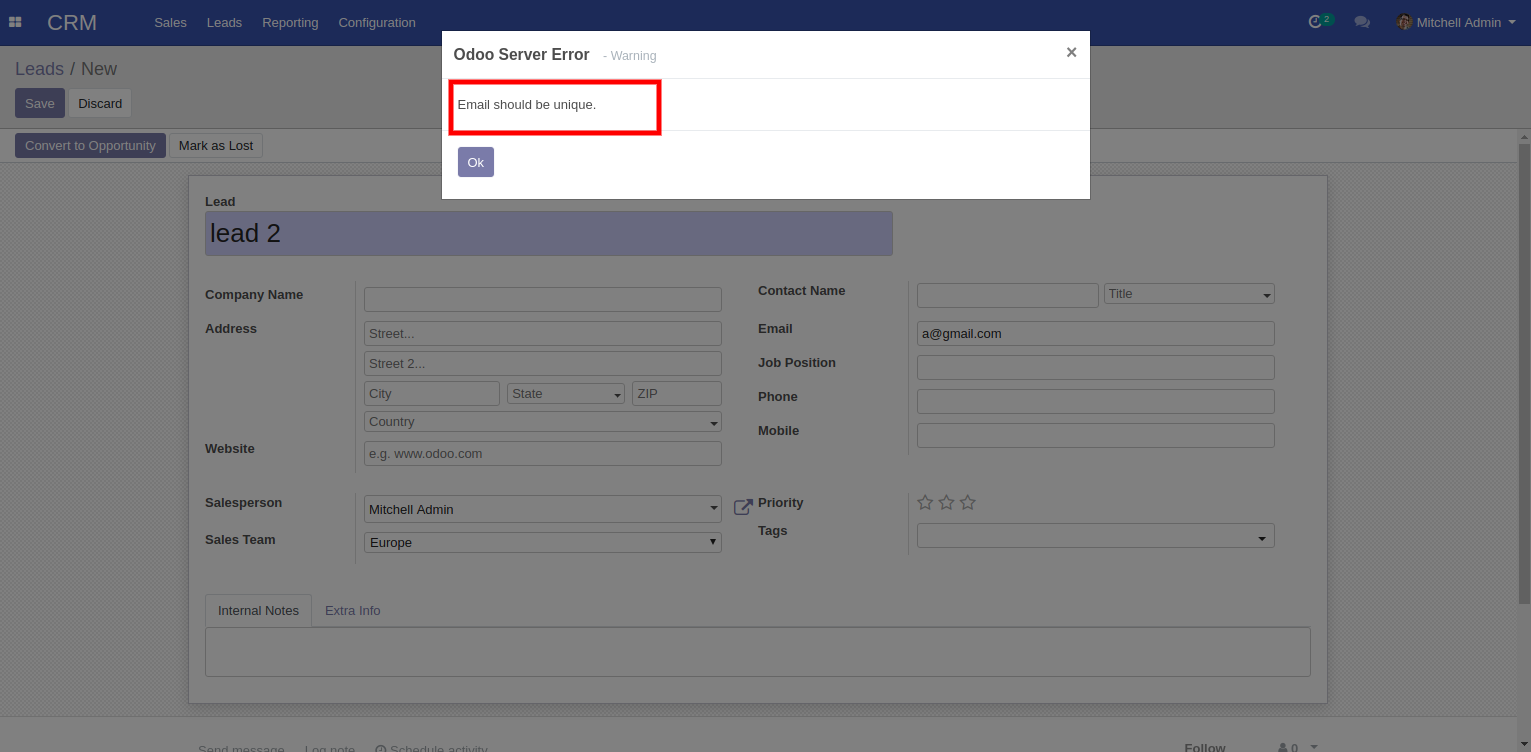Click the City input field
The width and height of the screenshot is (1531, 752).
pos(432,393)
